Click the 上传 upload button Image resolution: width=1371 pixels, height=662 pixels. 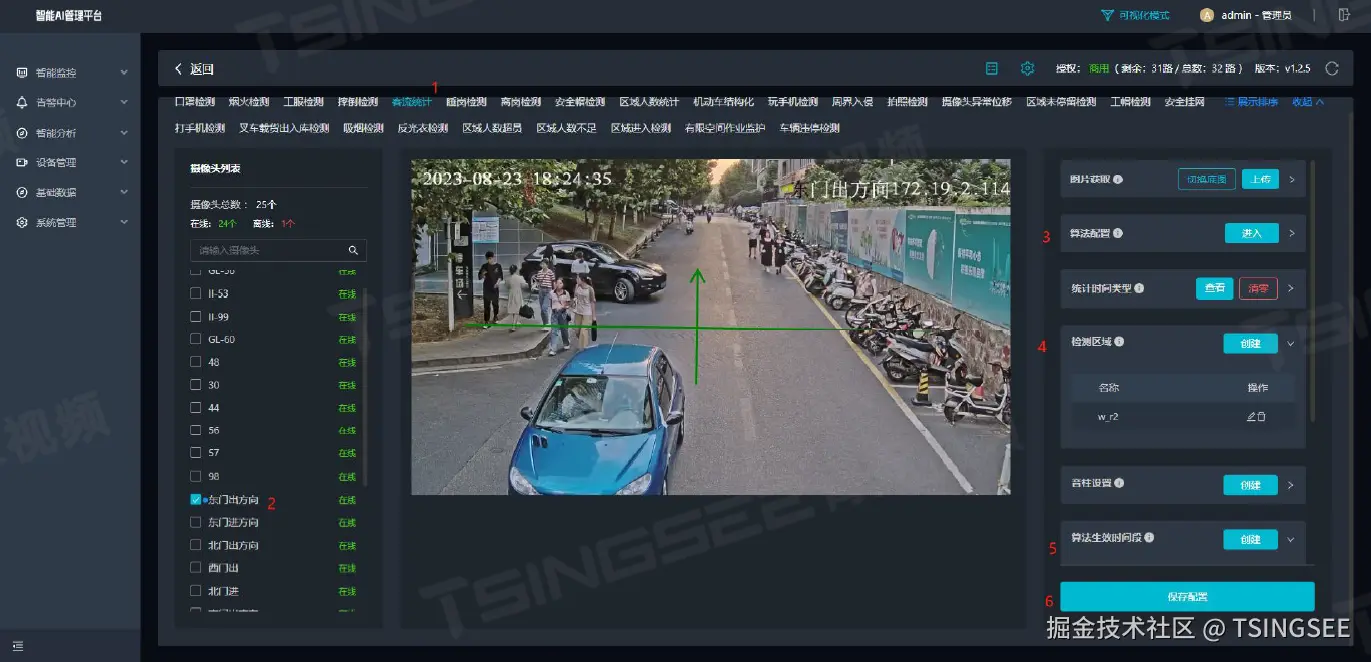[1260, 180]
